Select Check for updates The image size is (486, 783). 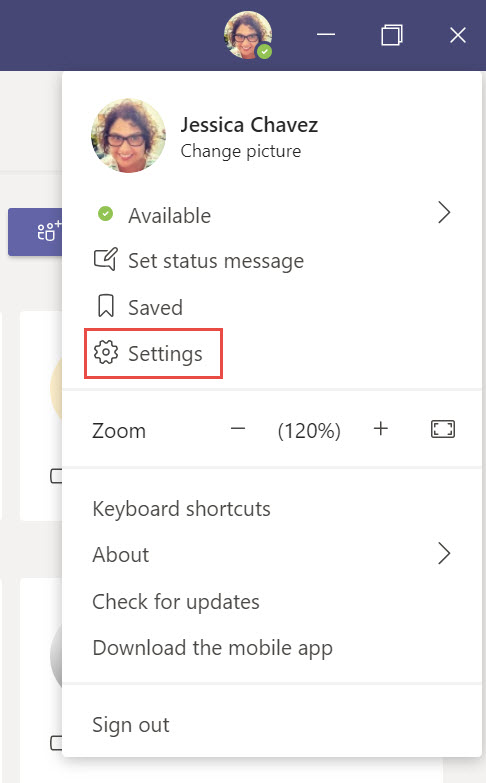[176, 602]
